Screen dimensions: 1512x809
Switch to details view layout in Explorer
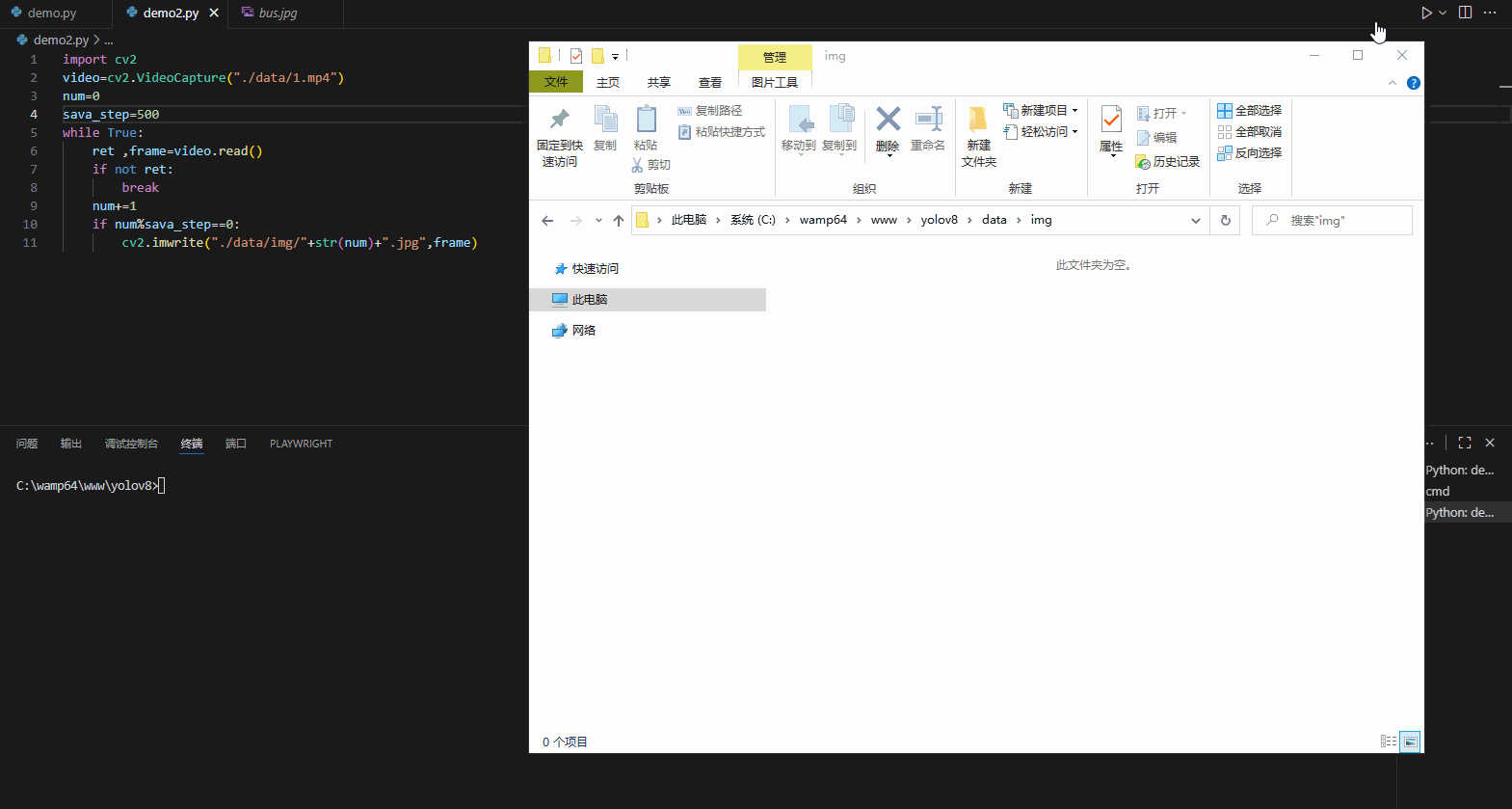tap(1389, 742)
